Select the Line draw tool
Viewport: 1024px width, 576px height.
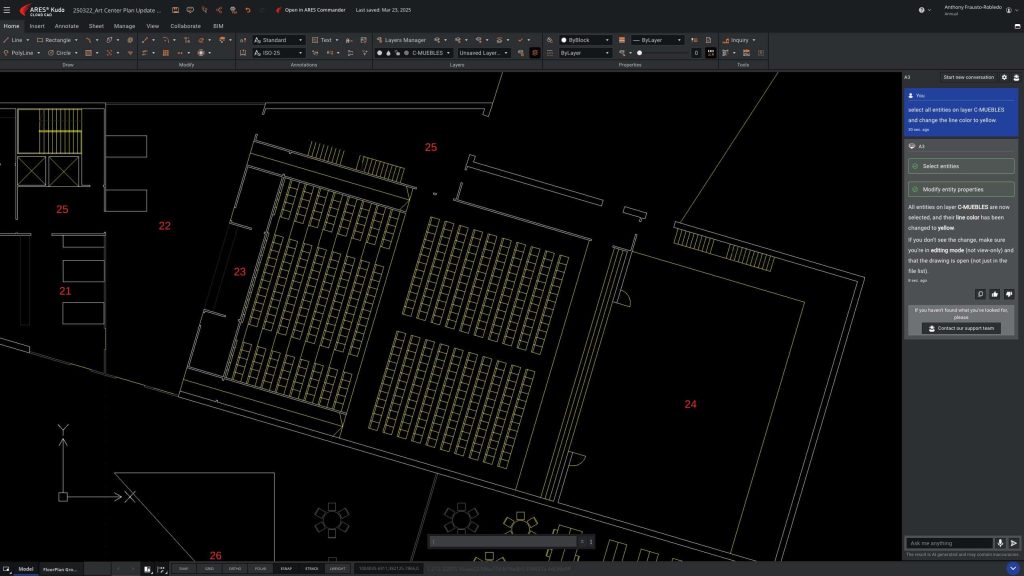tap(13, 40)
